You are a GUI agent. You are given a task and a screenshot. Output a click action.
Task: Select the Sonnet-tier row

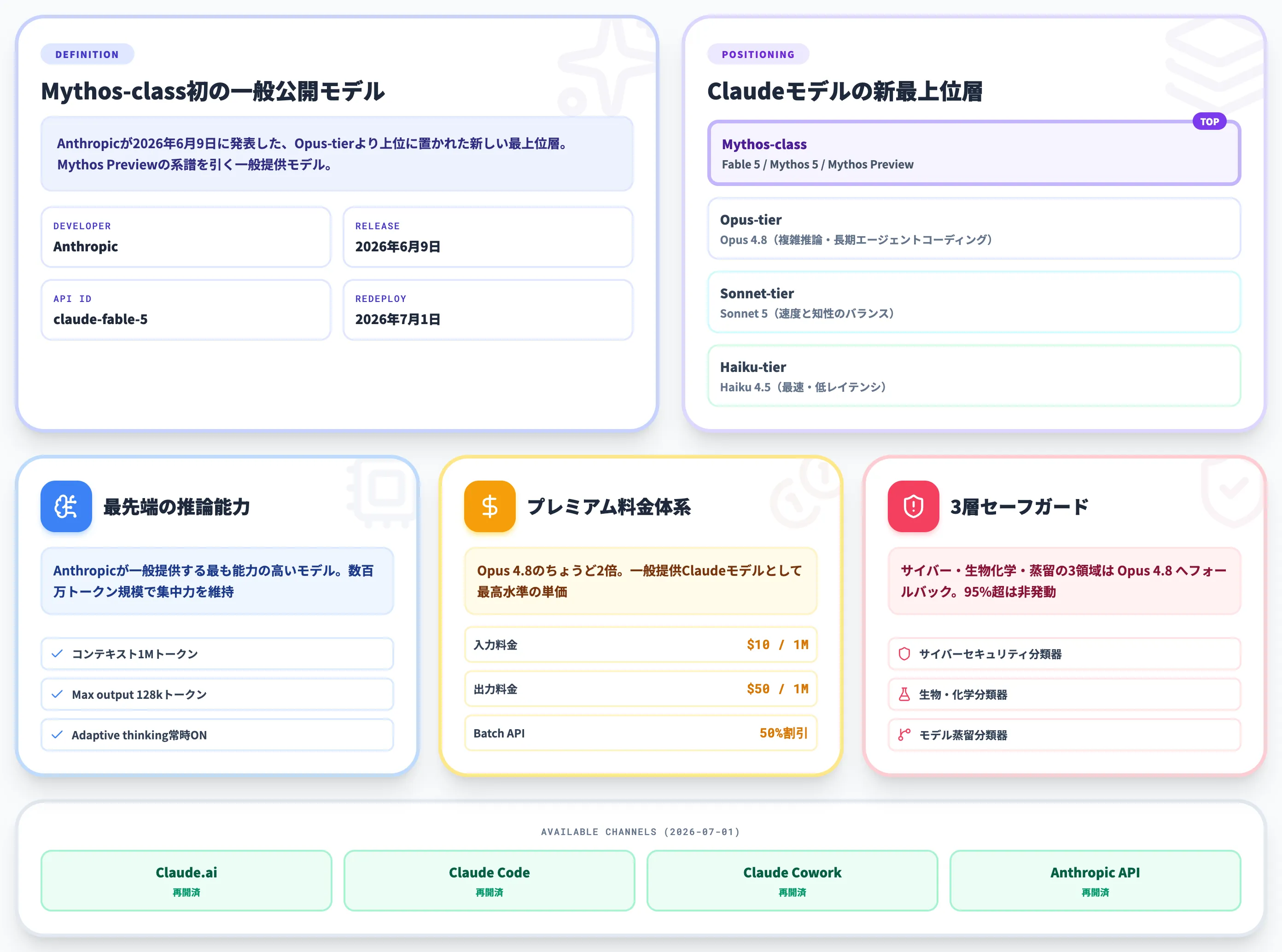coord(973,302)
